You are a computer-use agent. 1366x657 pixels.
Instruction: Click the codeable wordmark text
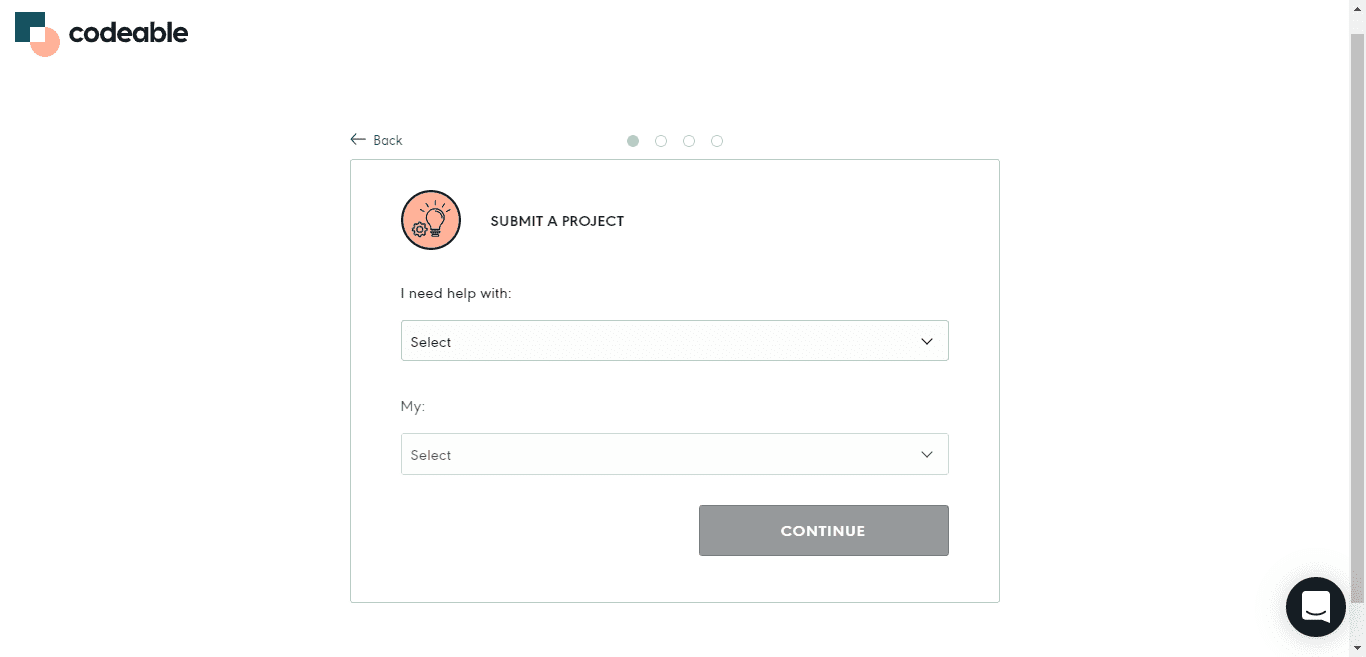coord(128,33)
